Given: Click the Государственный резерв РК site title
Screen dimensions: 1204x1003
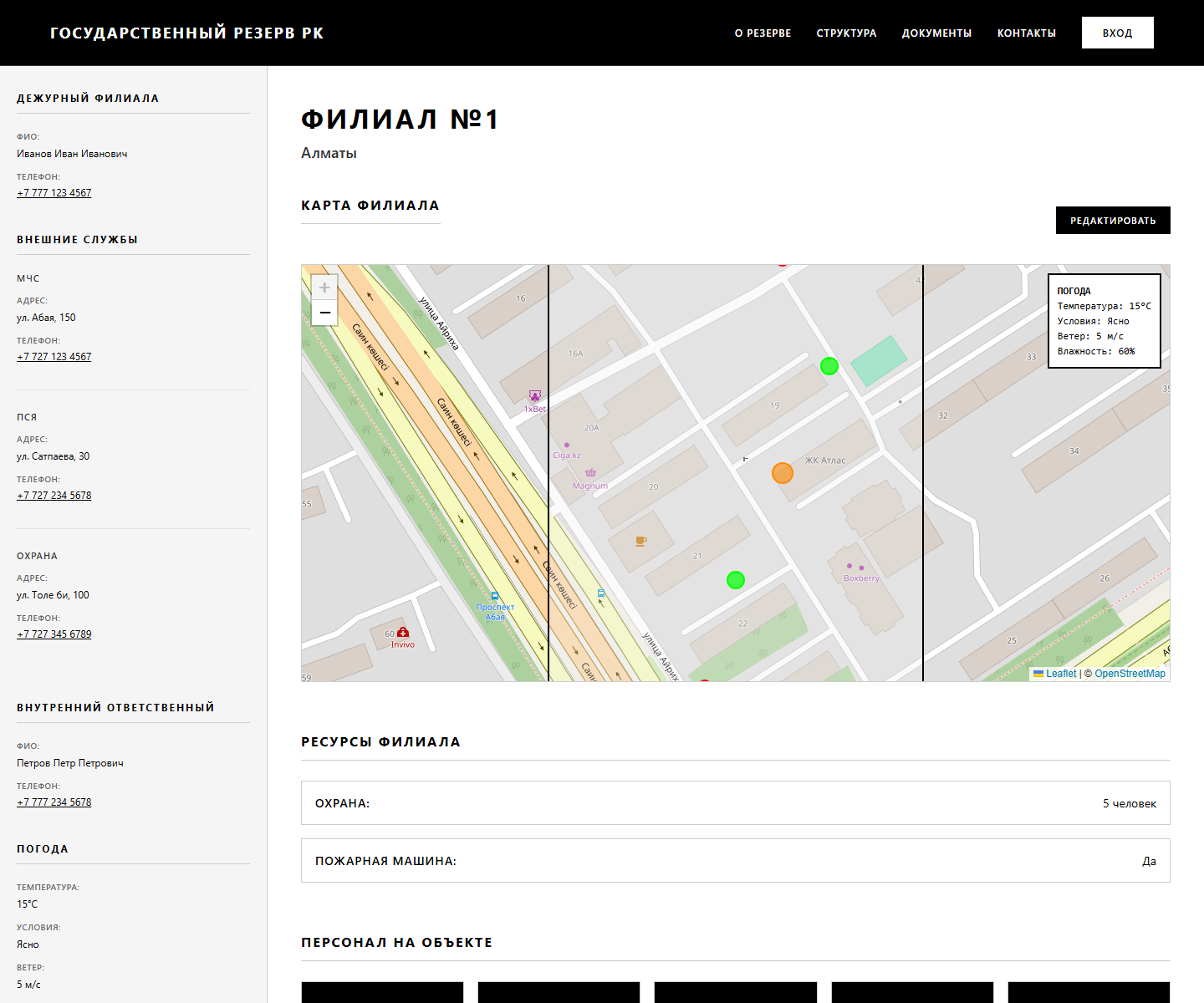Looking at the screenshot, I should (186, 33).
